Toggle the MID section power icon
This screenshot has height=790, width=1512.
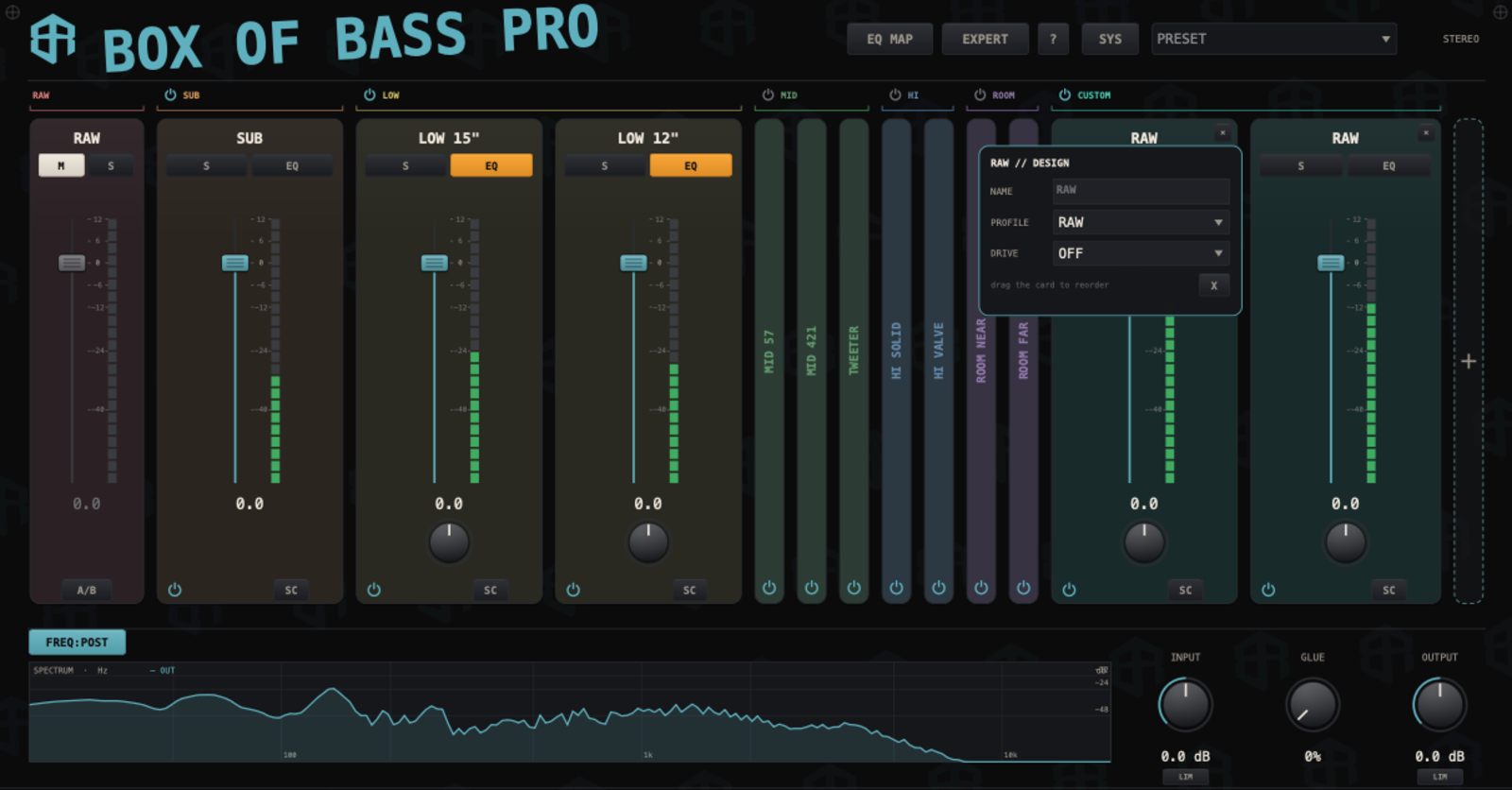767,94
